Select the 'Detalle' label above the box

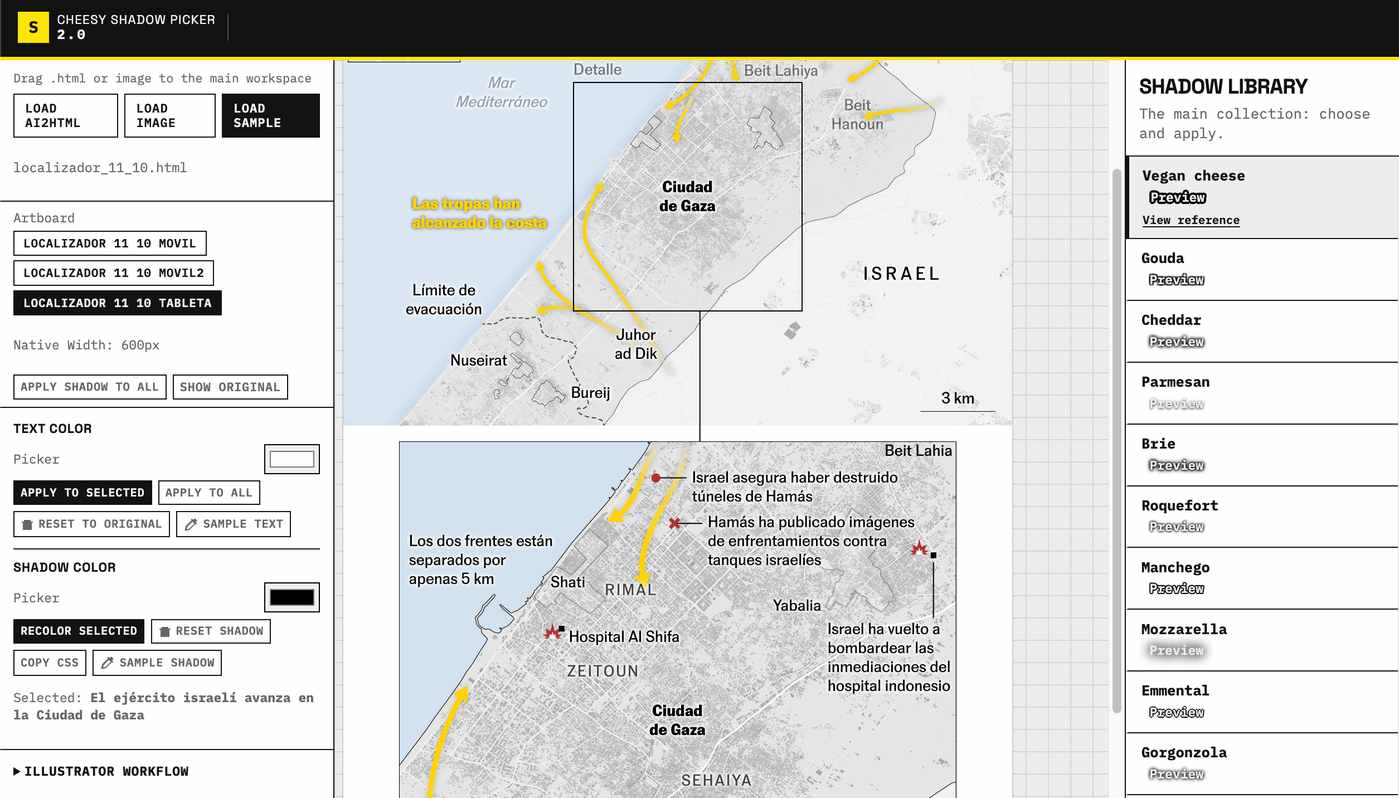pos(598,70)
